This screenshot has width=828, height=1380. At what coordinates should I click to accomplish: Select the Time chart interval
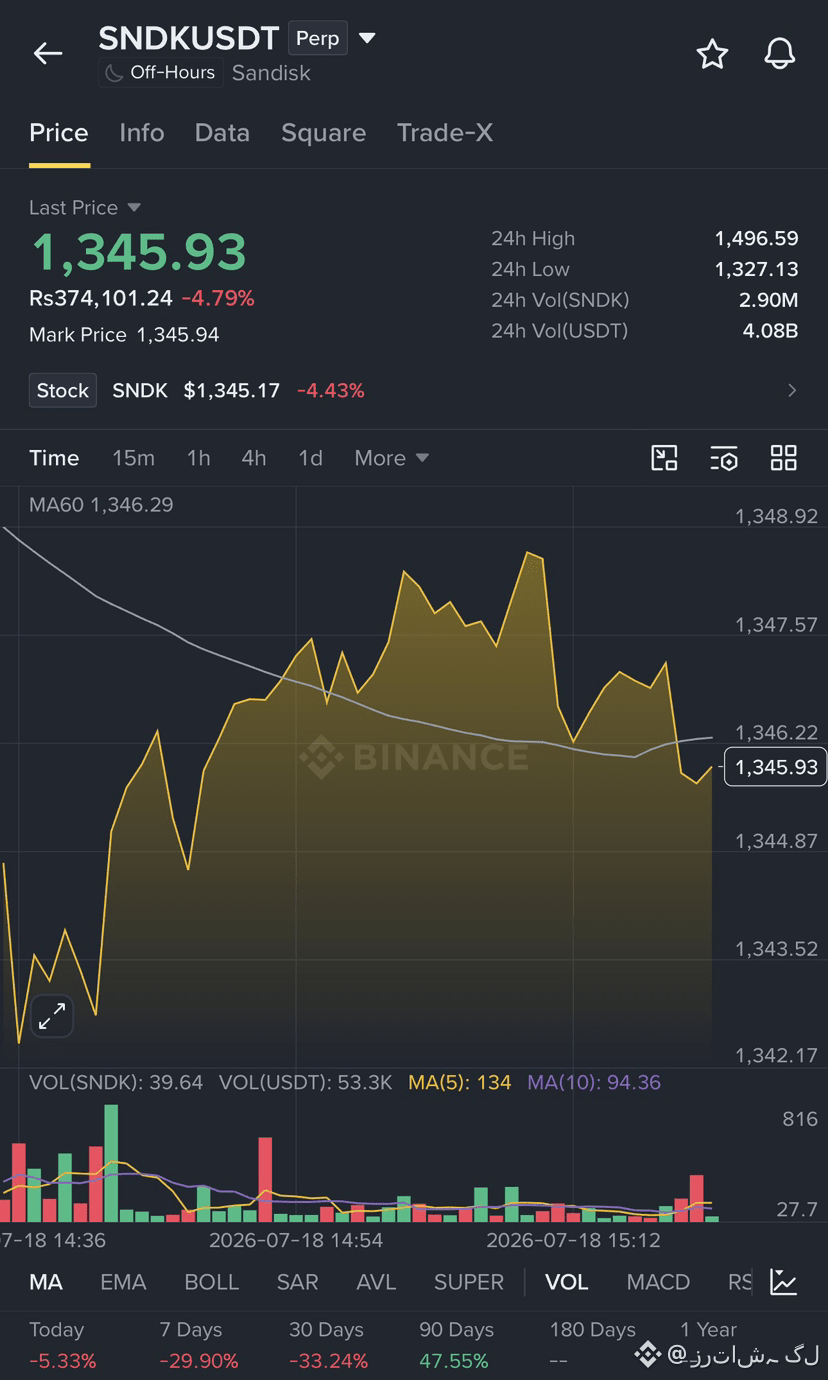click(54, 458)
